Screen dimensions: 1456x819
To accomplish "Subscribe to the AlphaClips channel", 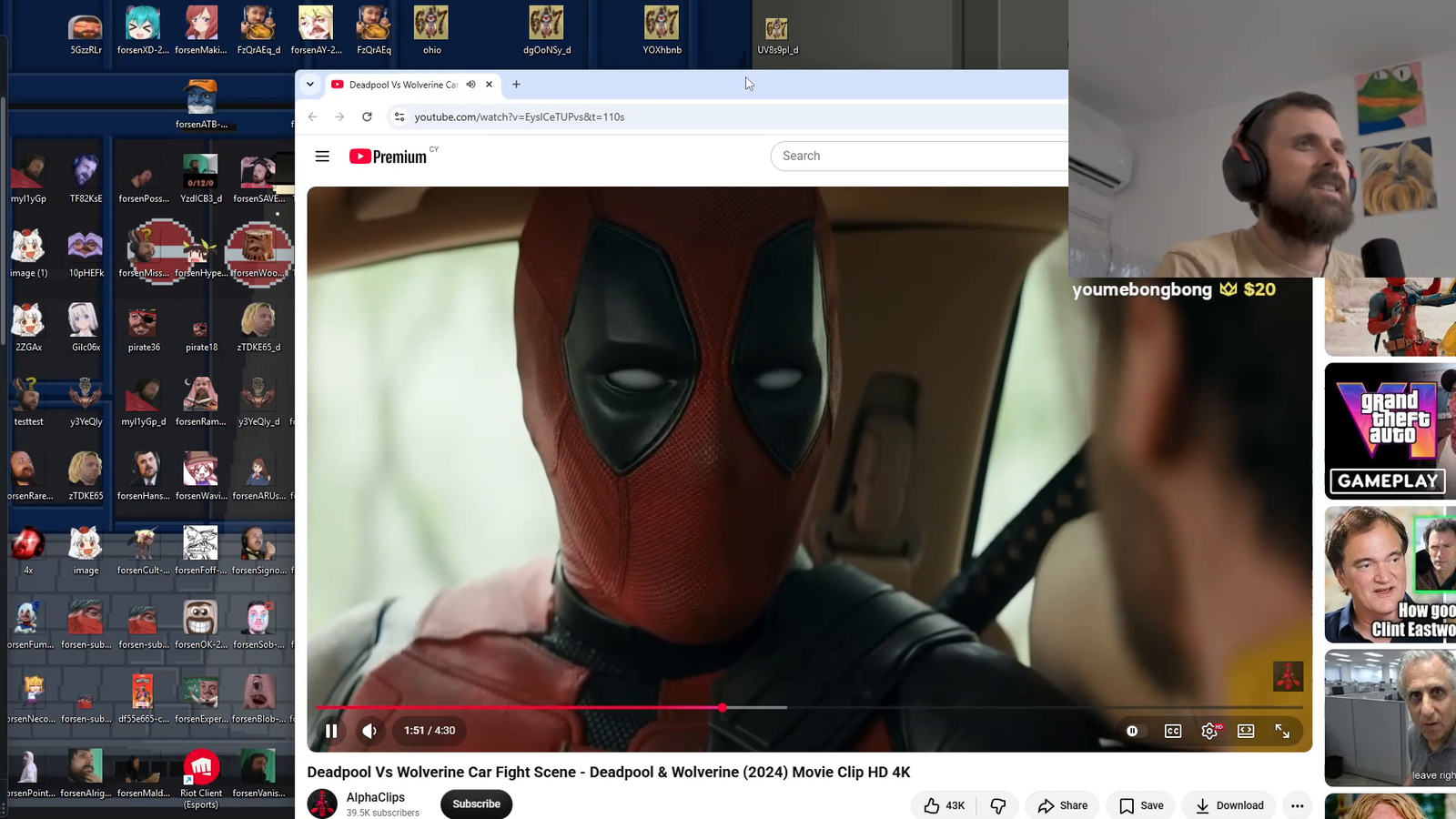I will click(477, 804).
